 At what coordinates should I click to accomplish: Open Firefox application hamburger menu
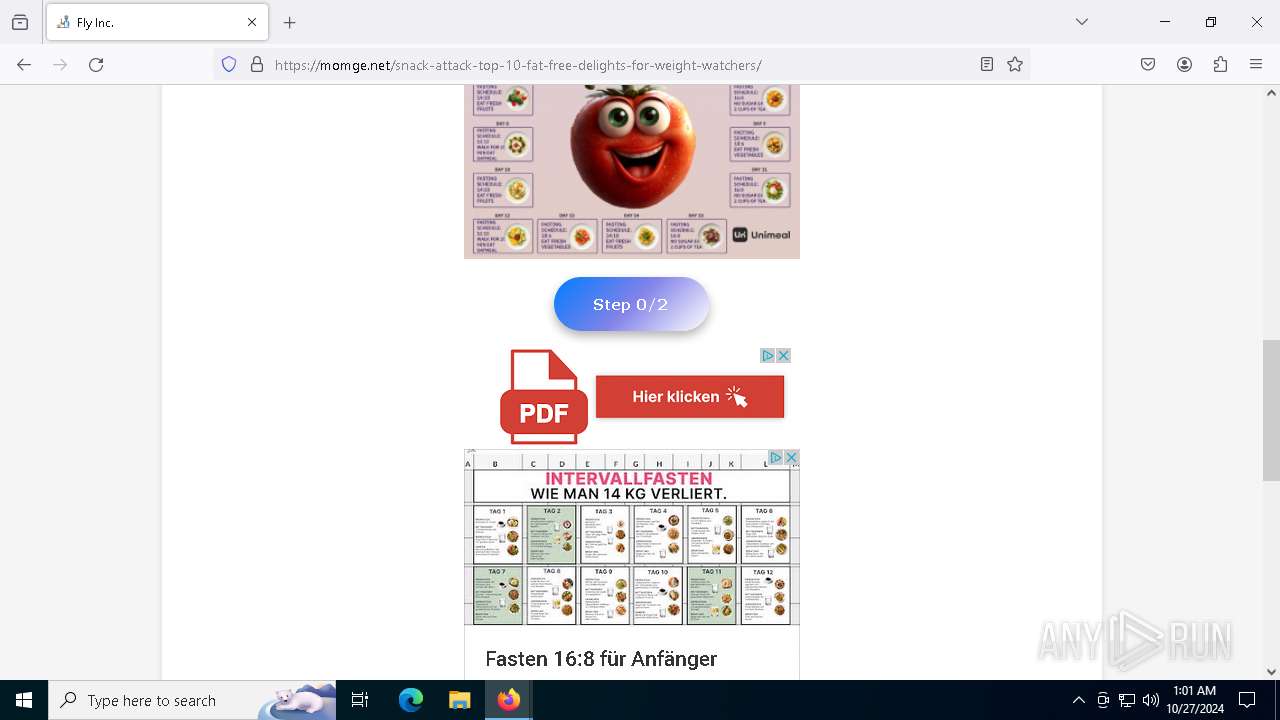pos(1256,65)
